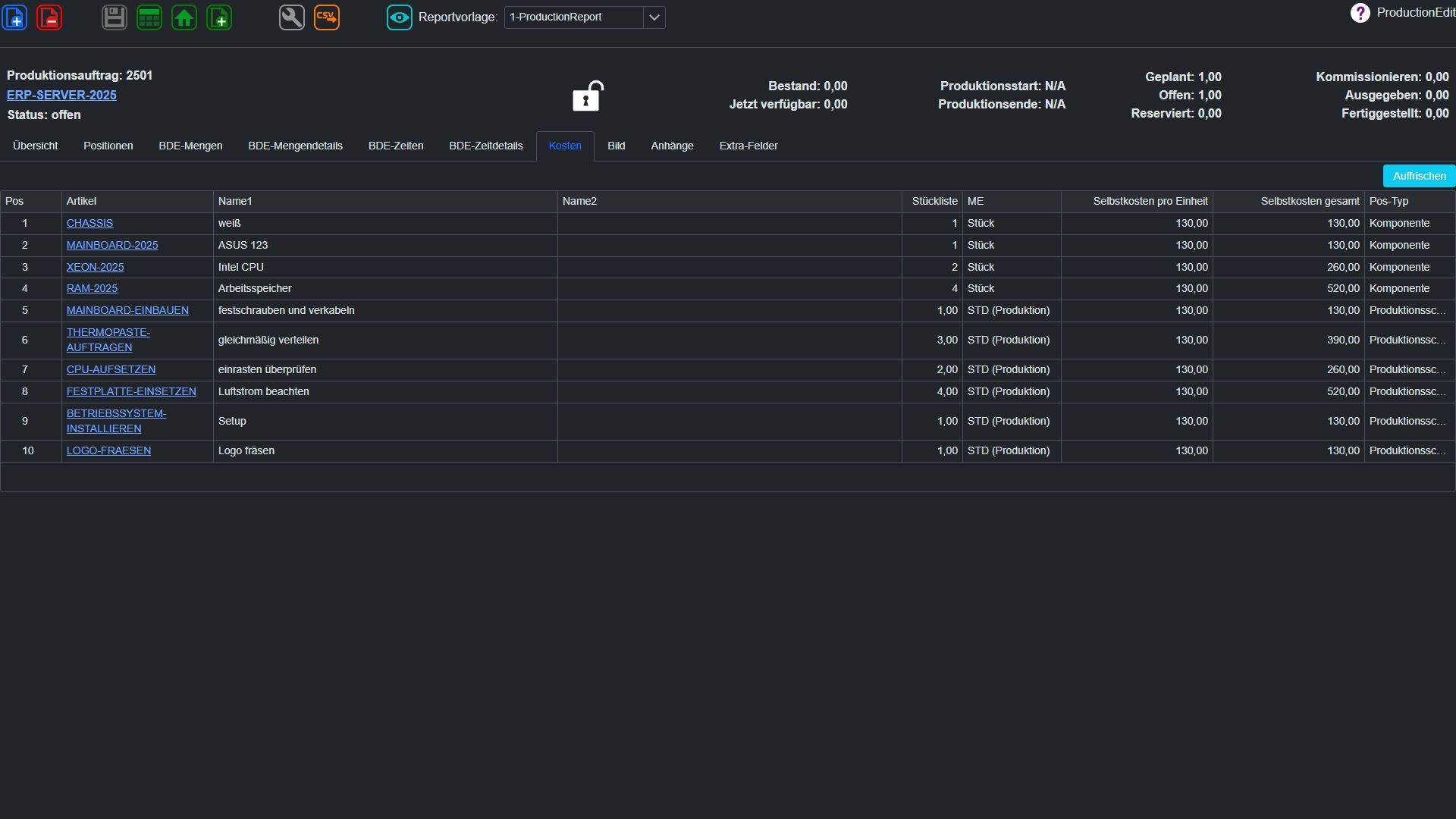Click the Selbstkosten gesamt column header
Viewport: 1456px width, 819px height.
[1310, 201]
